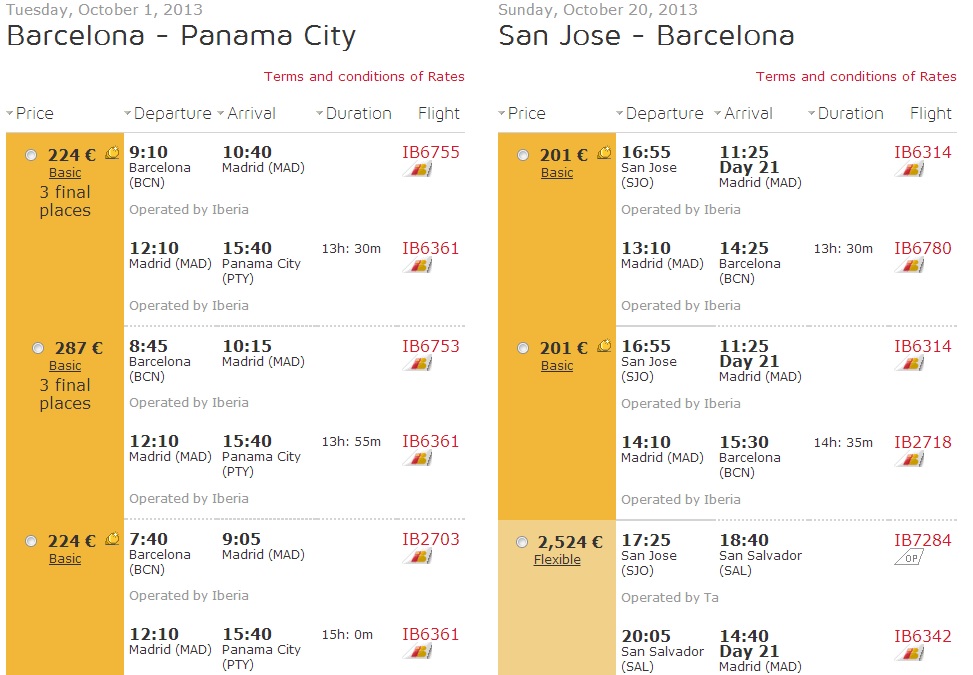
Task: Open Basic fare link under 287 €
Action: [65, 366]
